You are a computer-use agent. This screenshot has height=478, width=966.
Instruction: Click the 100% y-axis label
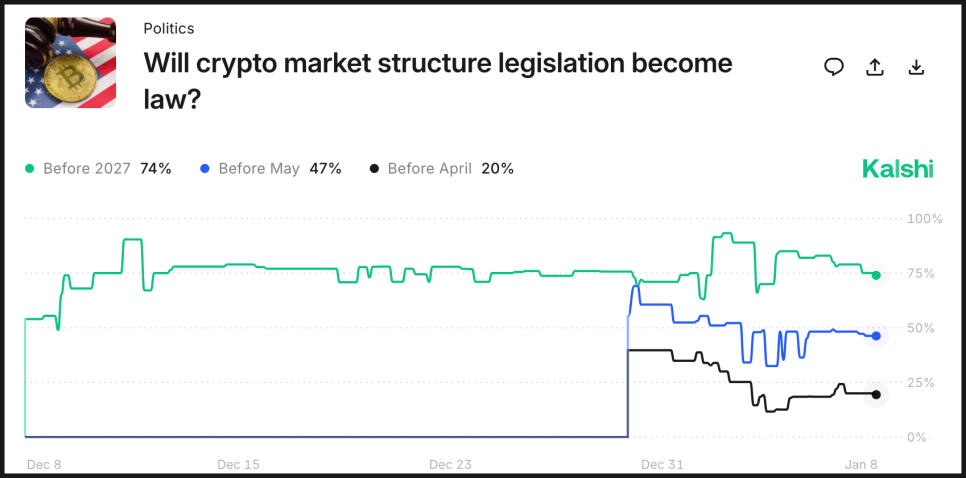pyautogui.click(x=924, y=218)
